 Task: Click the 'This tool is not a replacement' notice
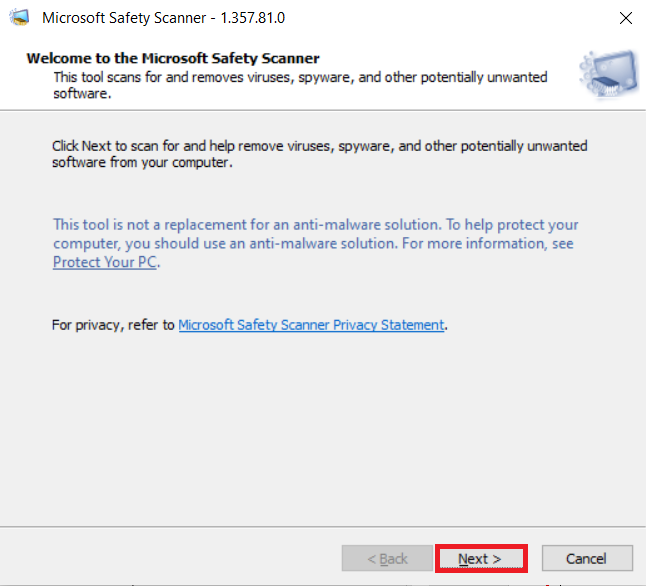click(316, 243)
